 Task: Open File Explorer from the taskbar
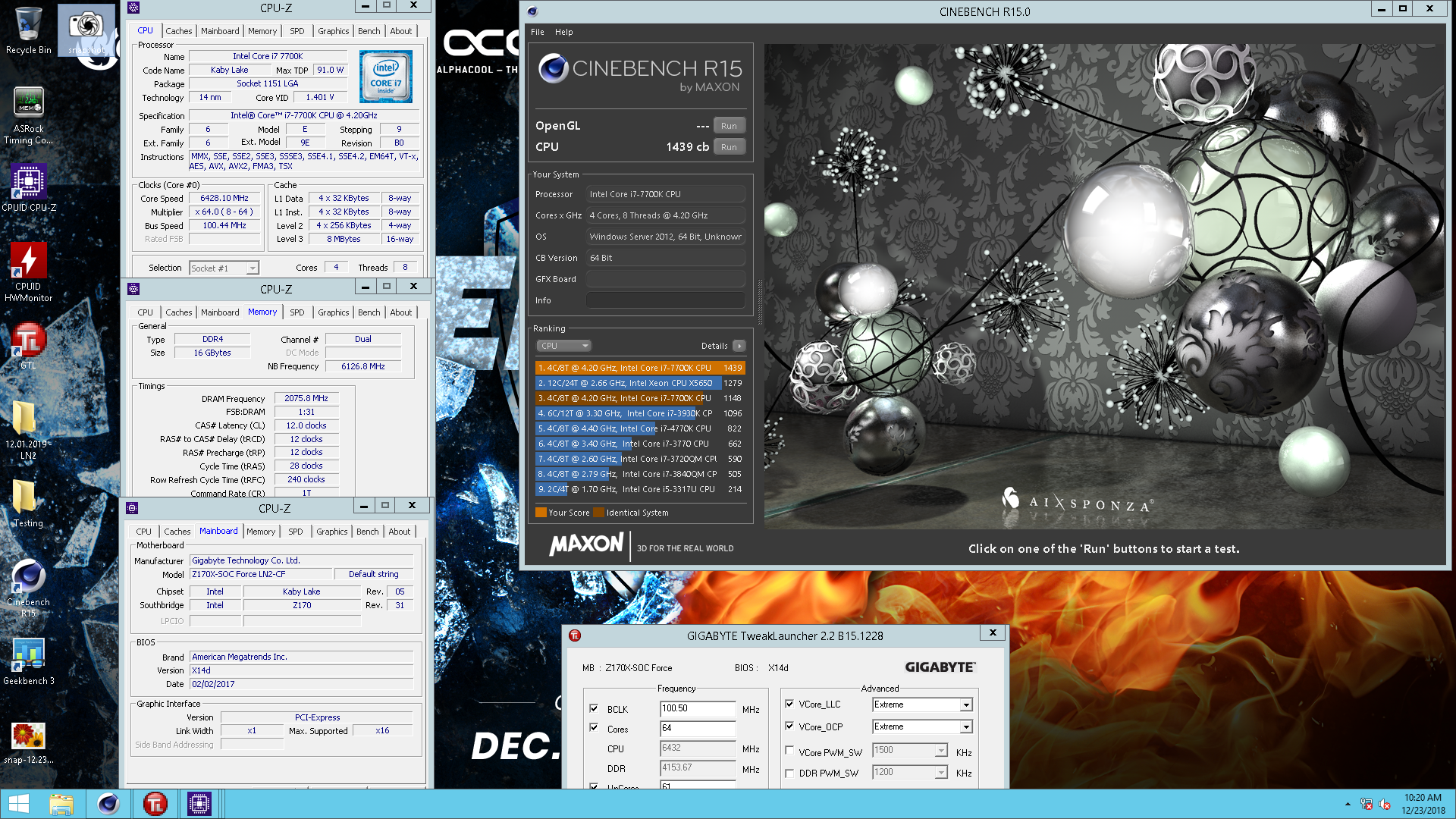(61, 804)
